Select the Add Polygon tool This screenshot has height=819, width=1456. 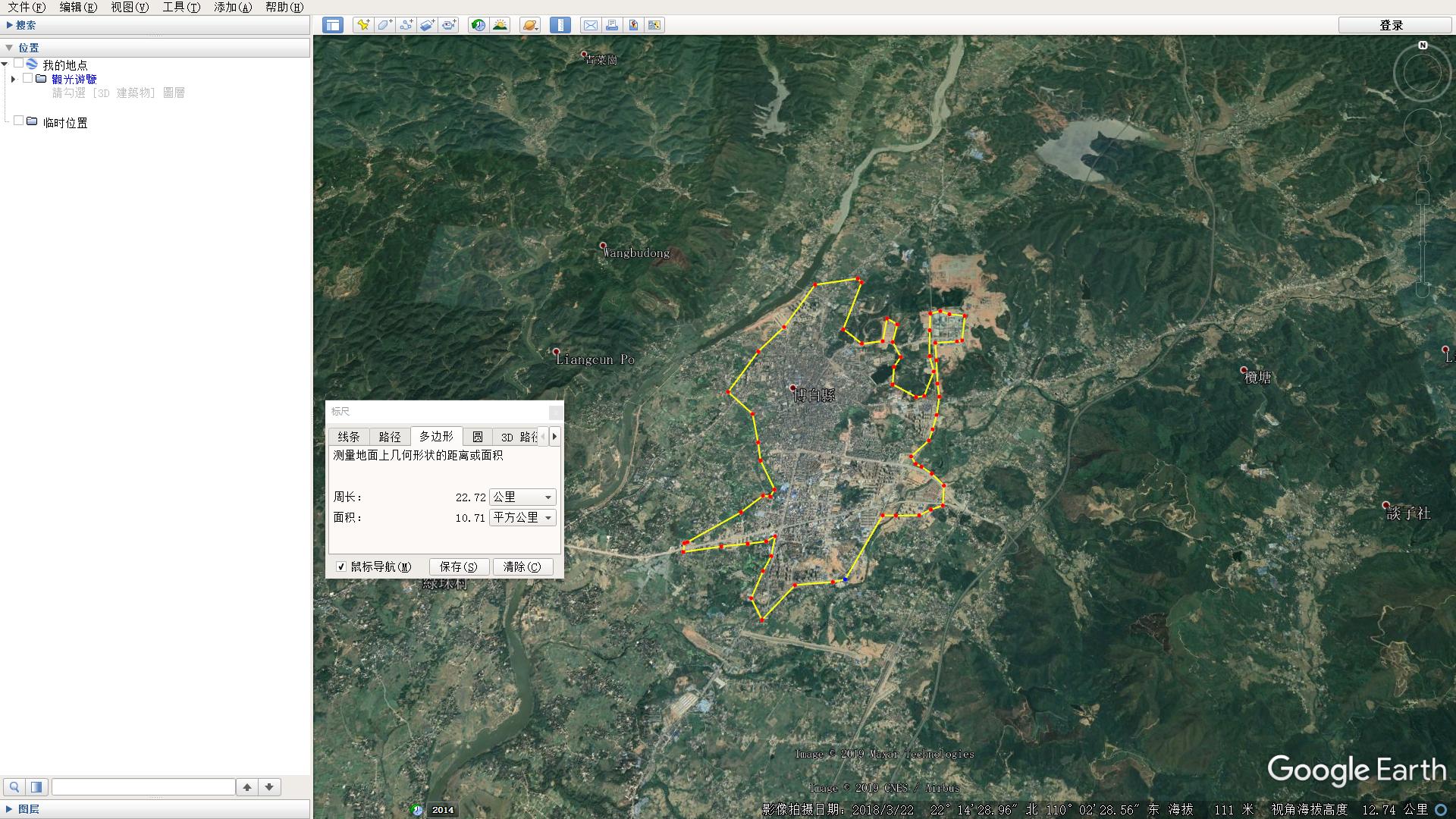(x=384, y=25)
